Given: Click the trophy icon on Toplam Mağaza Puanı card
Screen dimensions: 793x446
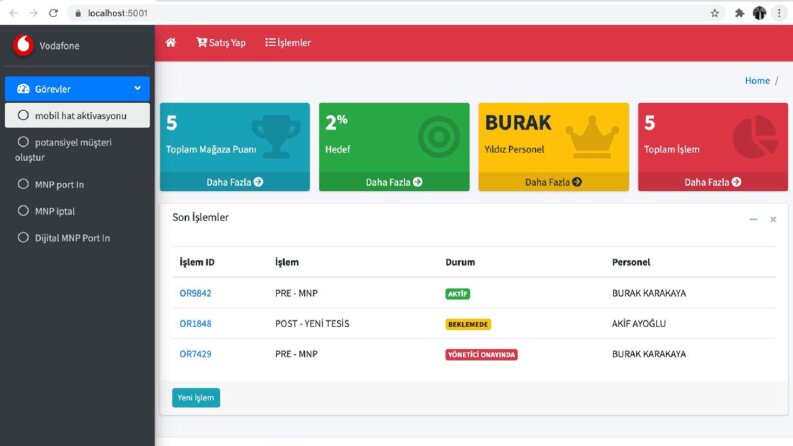Looking at the screenshot, I should click(276, 136).
